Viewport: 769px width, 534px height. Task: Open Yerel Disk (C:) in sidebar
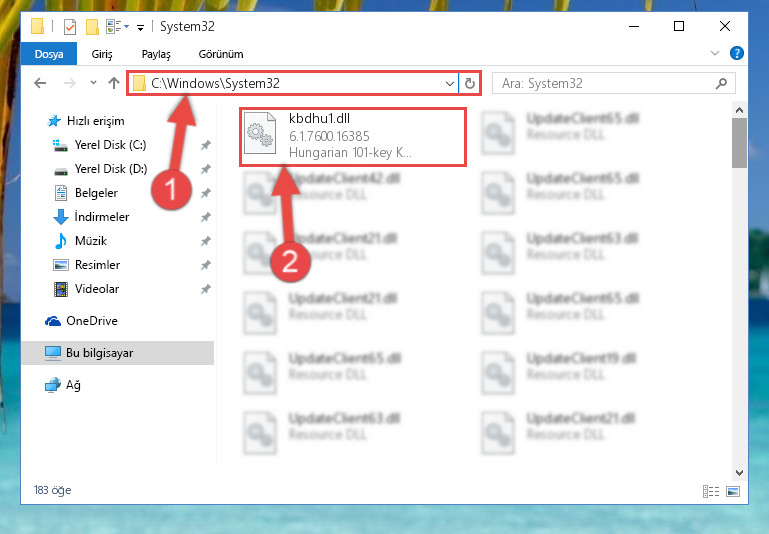100,145
